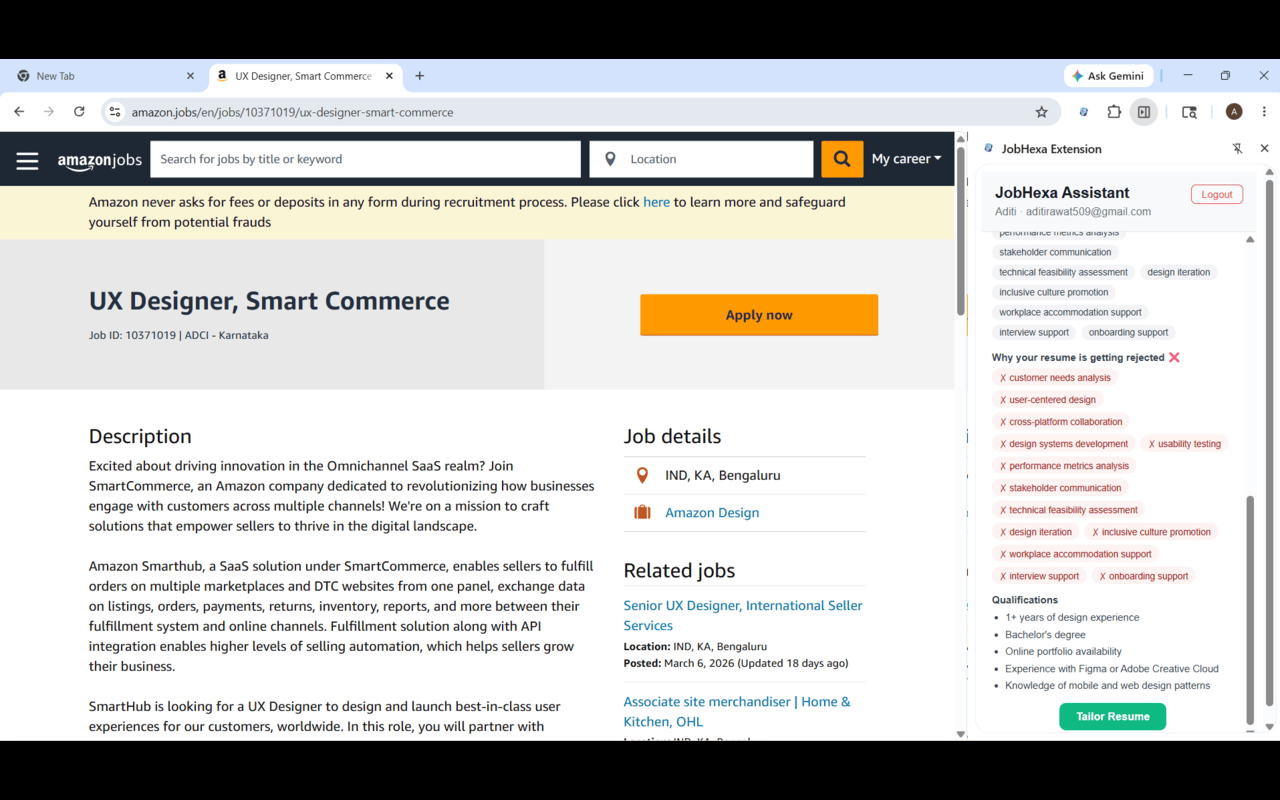Click the 'cross-platform collaboration' rejected tag

coord(1061,422)
